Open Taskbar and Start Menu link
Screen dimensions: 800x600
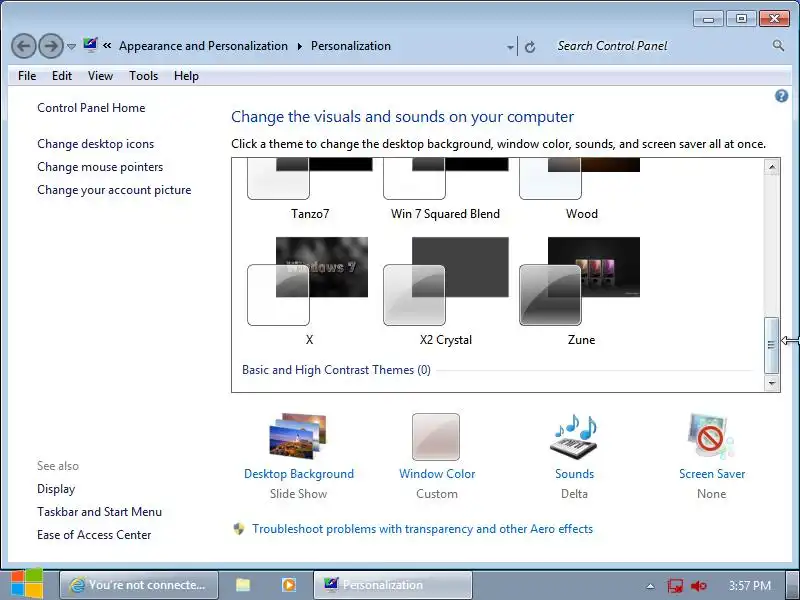[99, 512]
